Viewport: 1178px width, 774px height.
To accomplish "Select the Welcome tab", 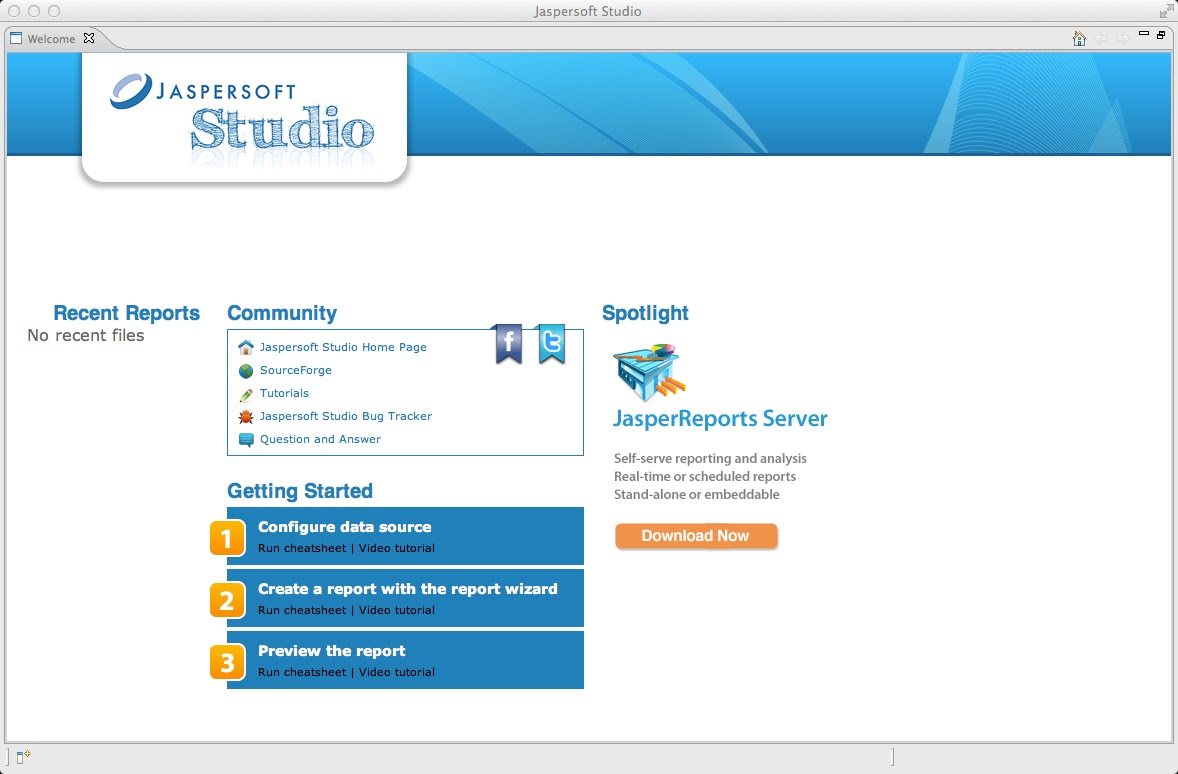I will (51, 38).
